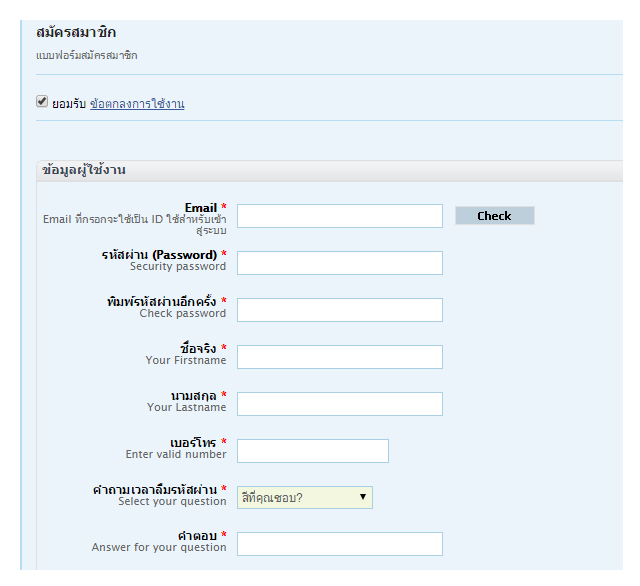
Task: Click the ชื่อจริง firstname label
Action: click(198, 348)
